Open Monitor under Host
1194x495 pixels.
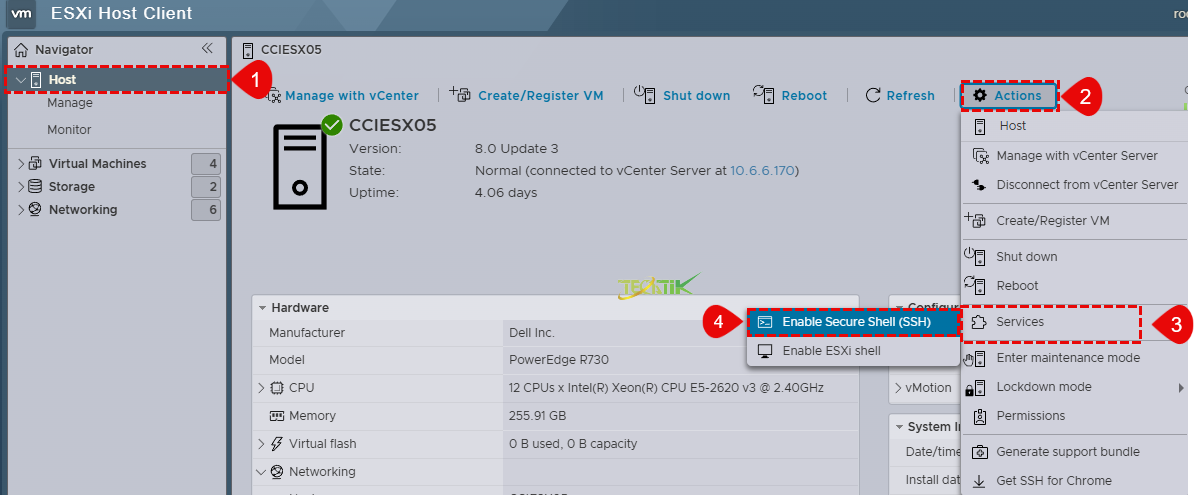(69, 129)
